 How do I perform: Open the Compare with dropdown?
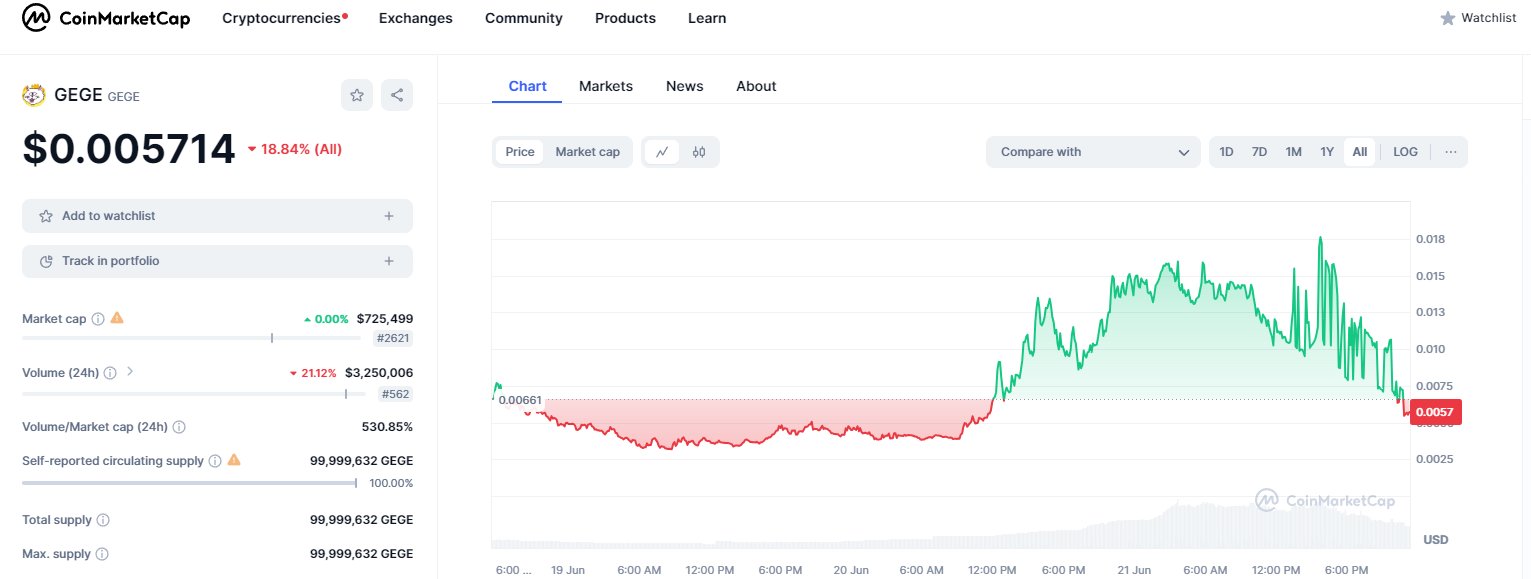tap(1093, 152)
